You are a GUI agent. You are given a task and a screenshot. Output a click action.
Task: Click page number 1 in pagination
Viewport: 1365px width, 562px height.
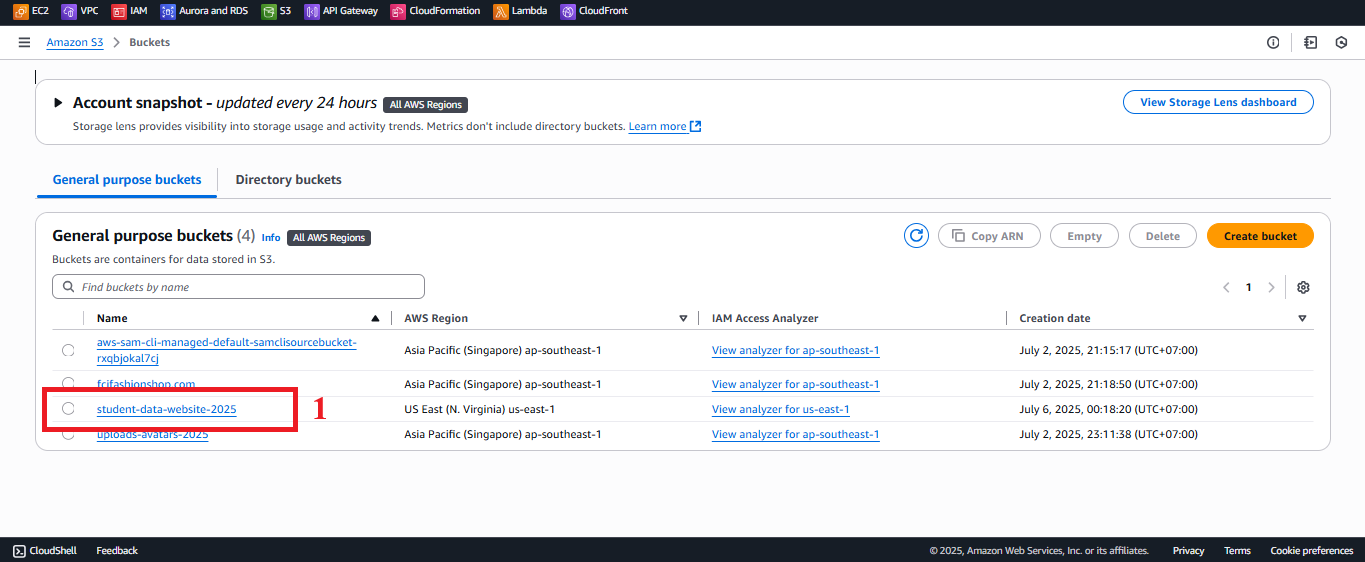pos(1248,287)
